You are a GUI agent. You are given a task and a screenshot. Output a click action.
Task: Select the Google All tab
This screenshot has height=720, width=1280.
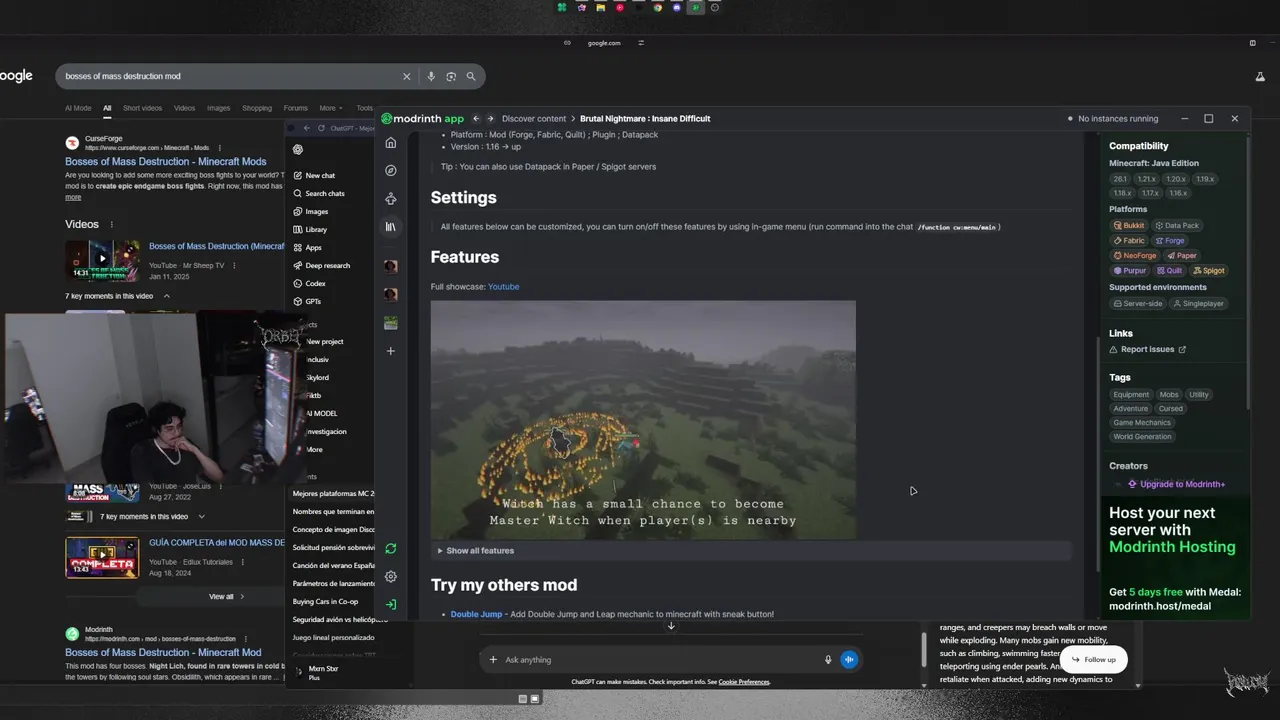[107, 108]
